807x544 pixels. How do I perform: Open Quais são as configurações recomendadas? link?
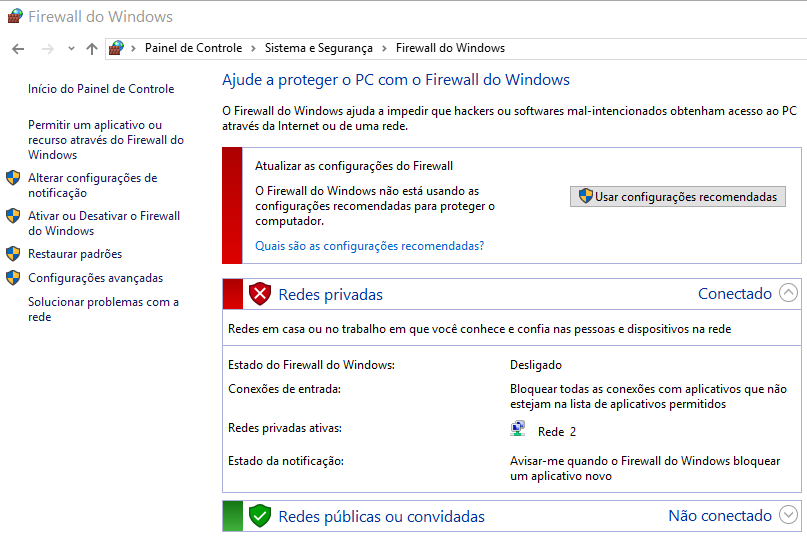pyautogui.click(x=370, y=246)
